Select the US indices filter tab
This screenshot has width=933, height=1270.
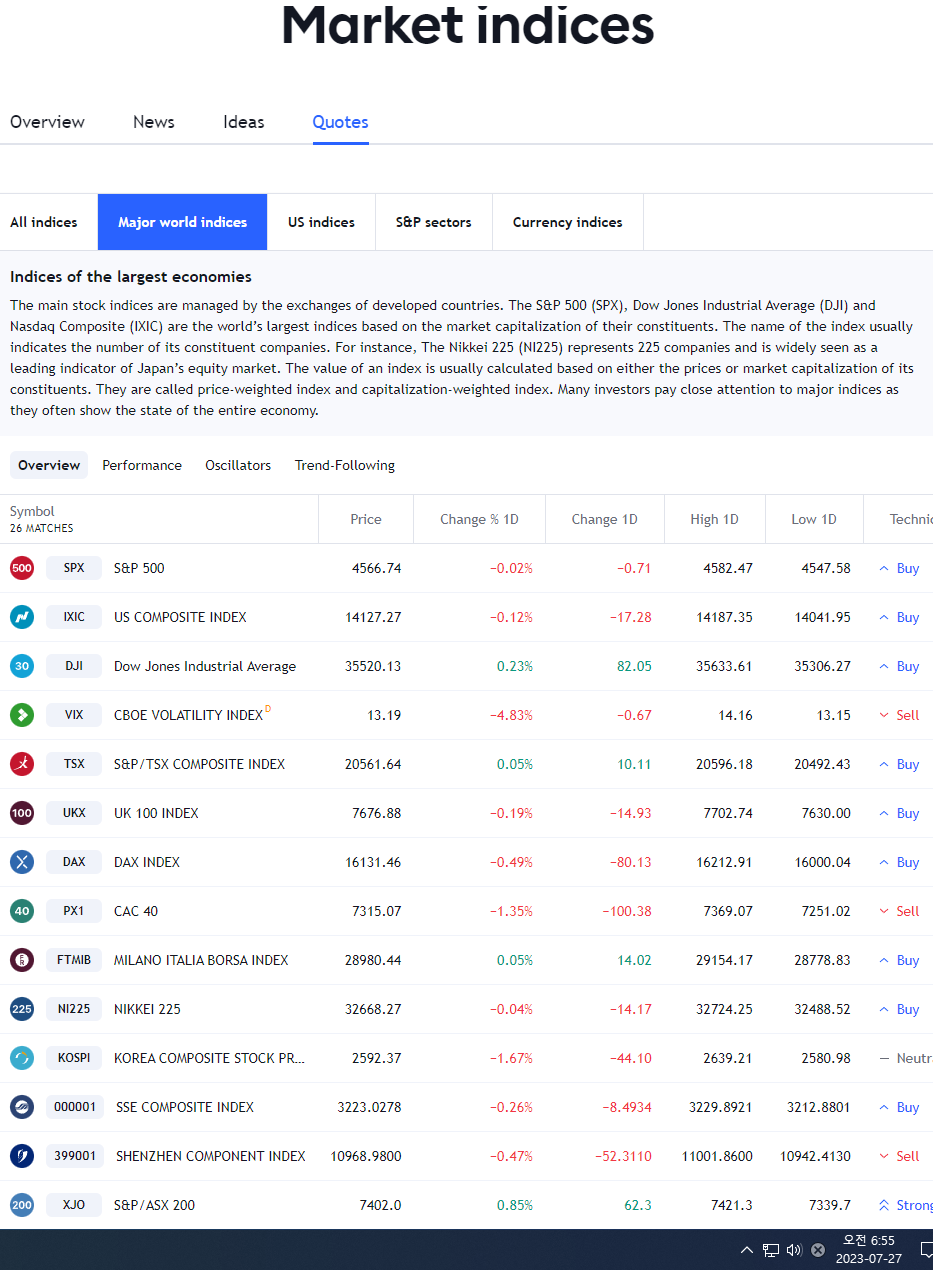click(x=321, y=222)
